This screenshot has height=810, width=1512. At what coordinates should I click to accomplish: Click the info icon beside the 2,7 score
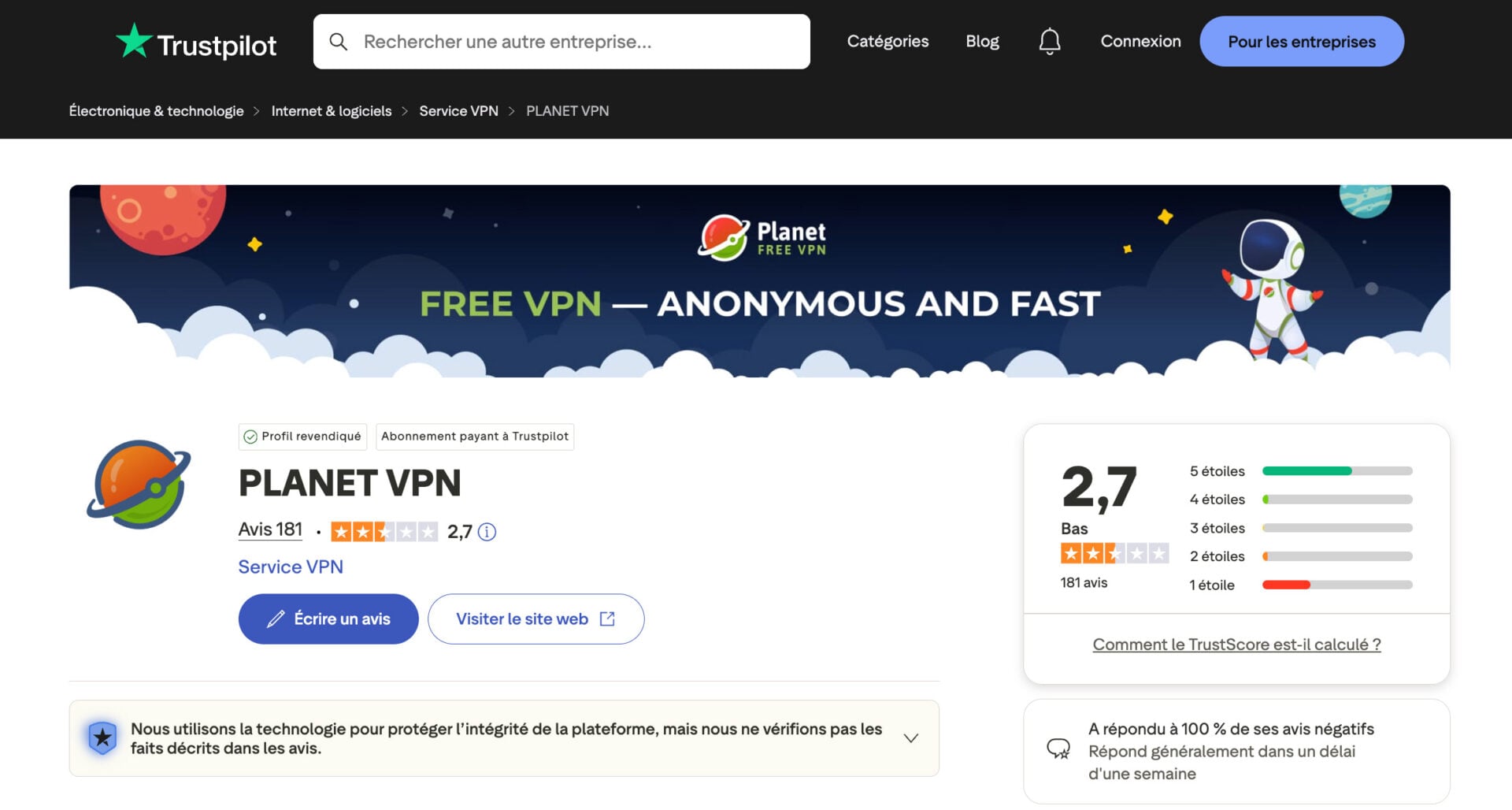pos(487,532)
